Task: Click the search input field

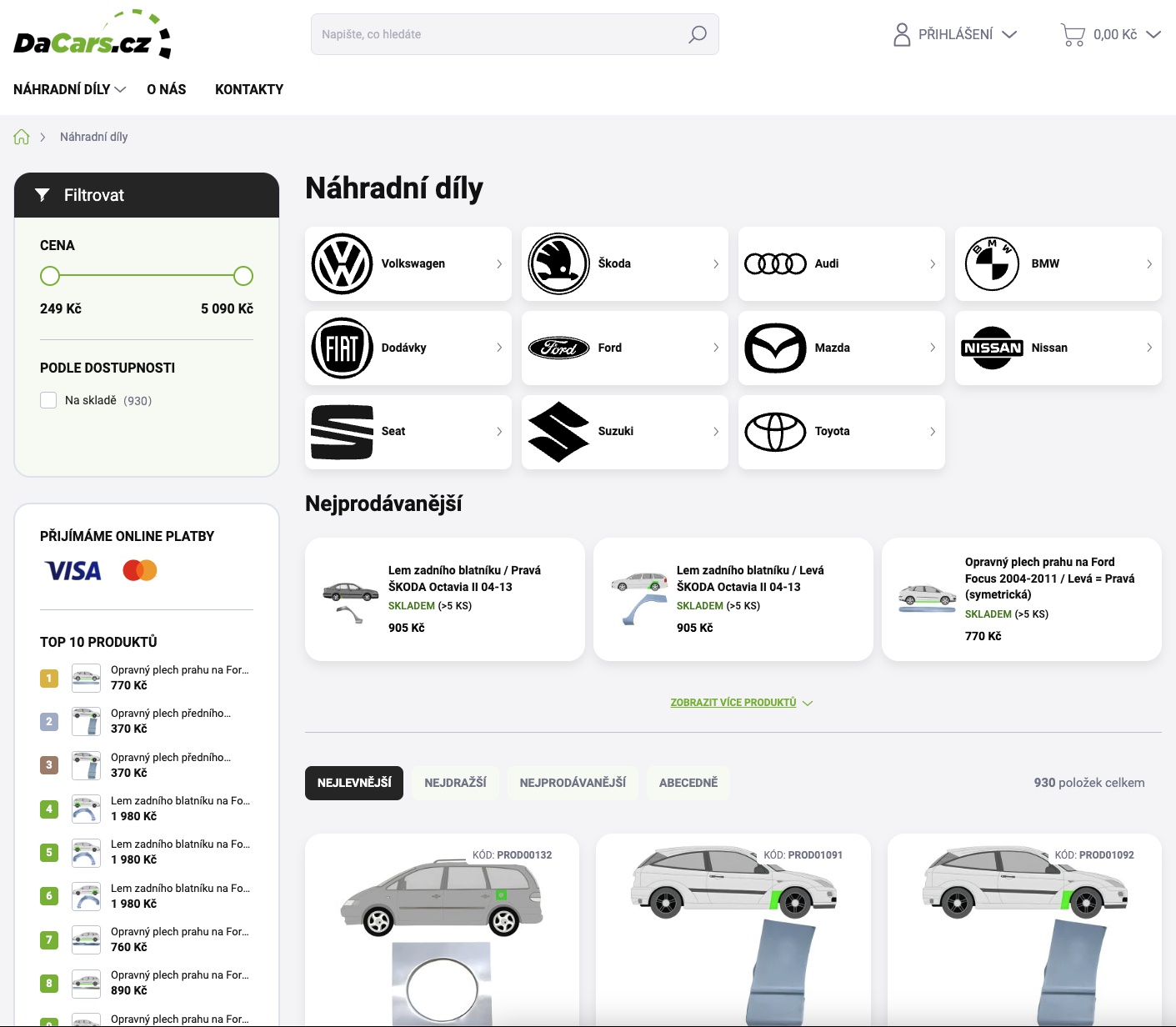Action: point(515,34)
